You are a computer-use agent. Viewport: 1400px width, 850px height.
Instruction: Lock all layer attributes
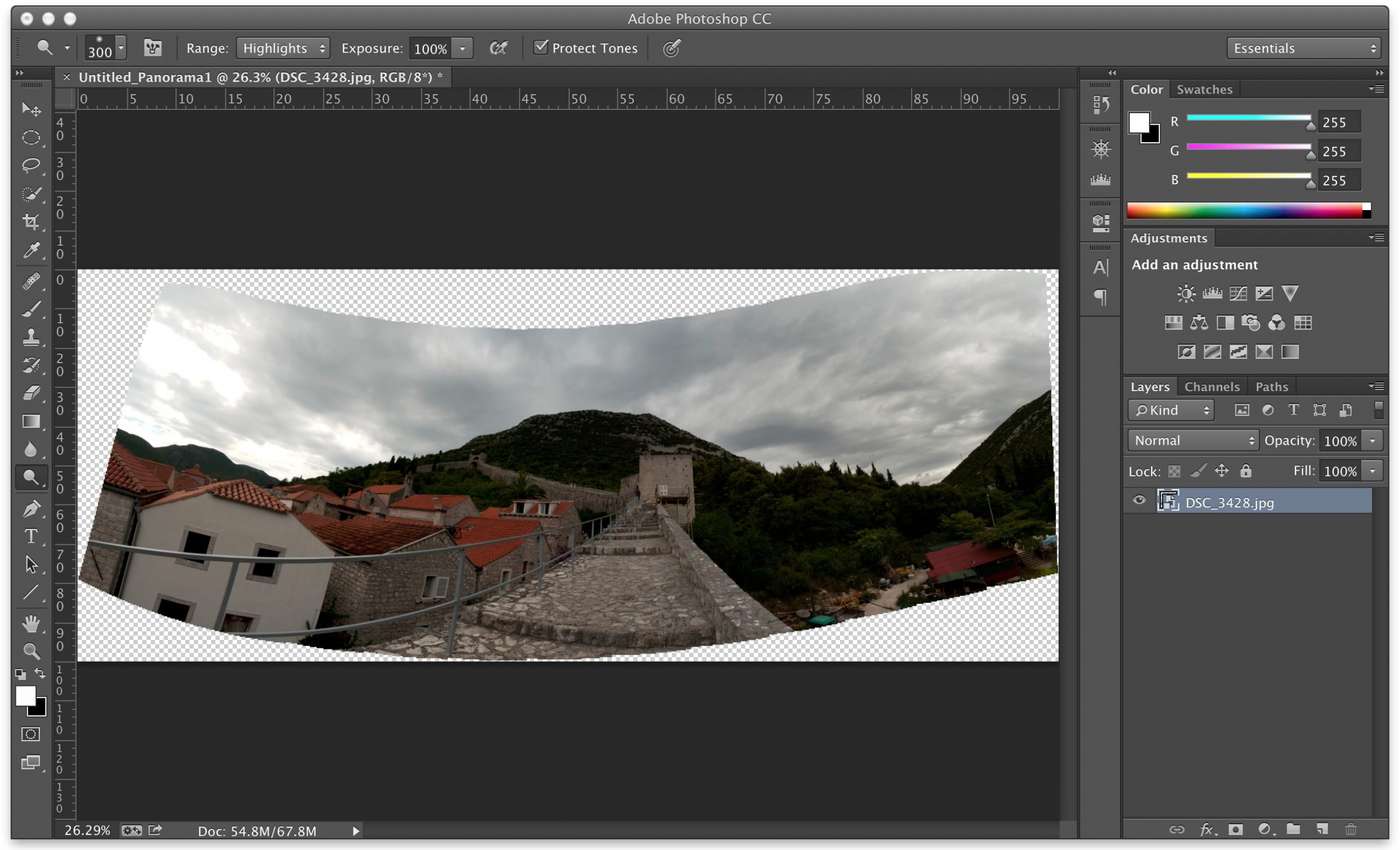(1245, 470)
